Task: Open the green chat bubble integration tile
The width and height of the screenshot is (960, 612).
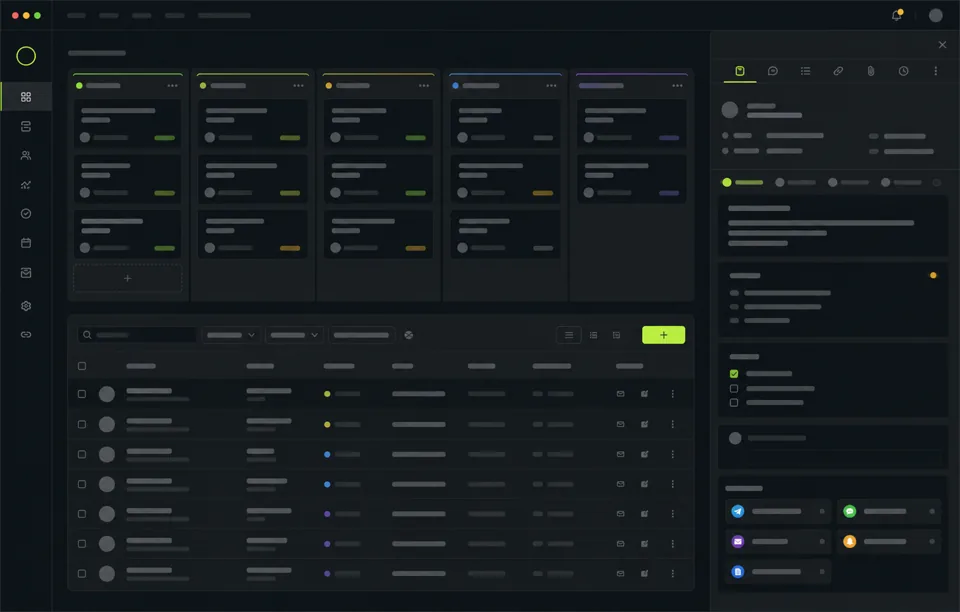Action: point(889,511)
